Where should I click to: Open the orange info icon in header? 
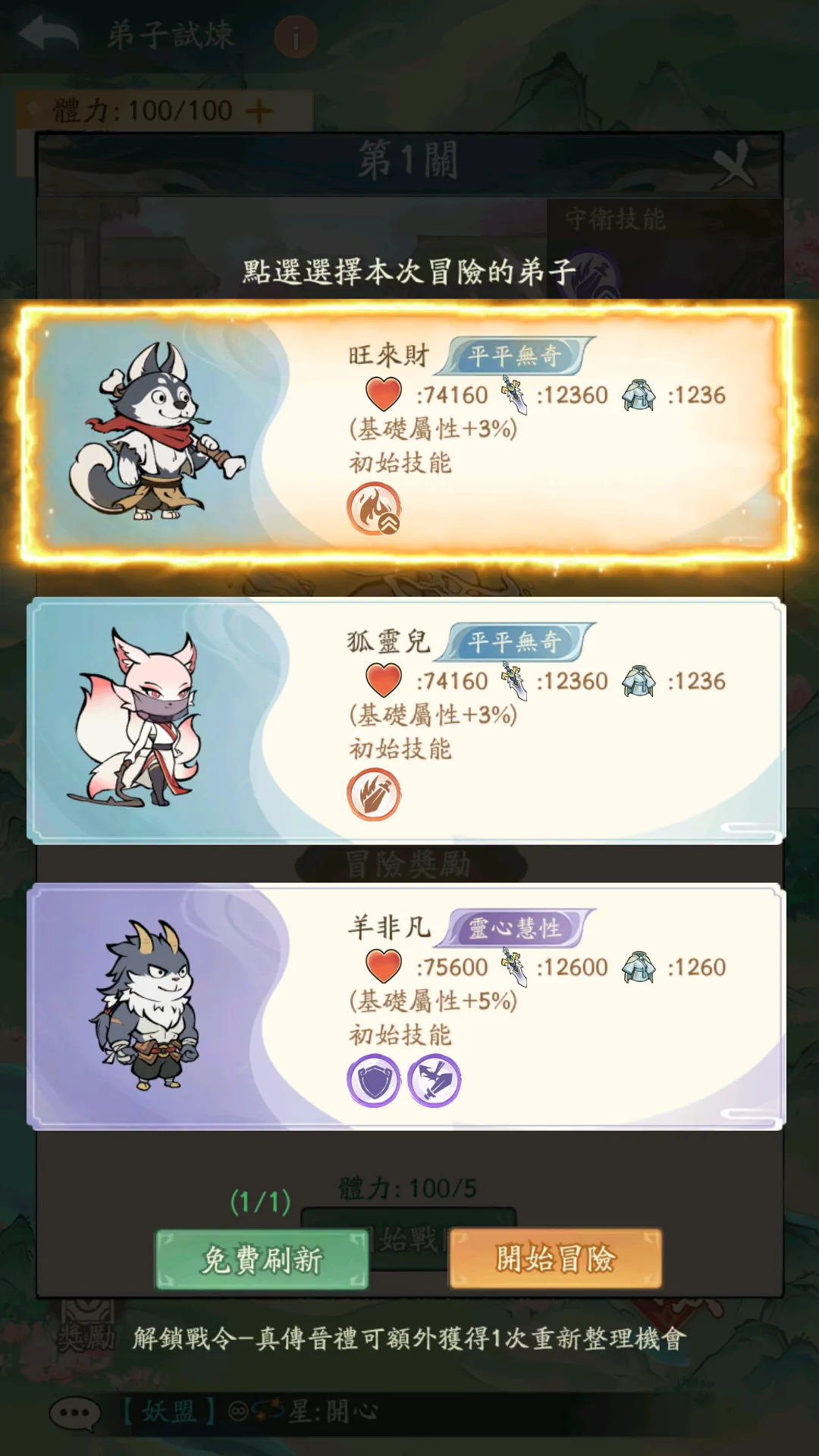click(x=296, y=36)
